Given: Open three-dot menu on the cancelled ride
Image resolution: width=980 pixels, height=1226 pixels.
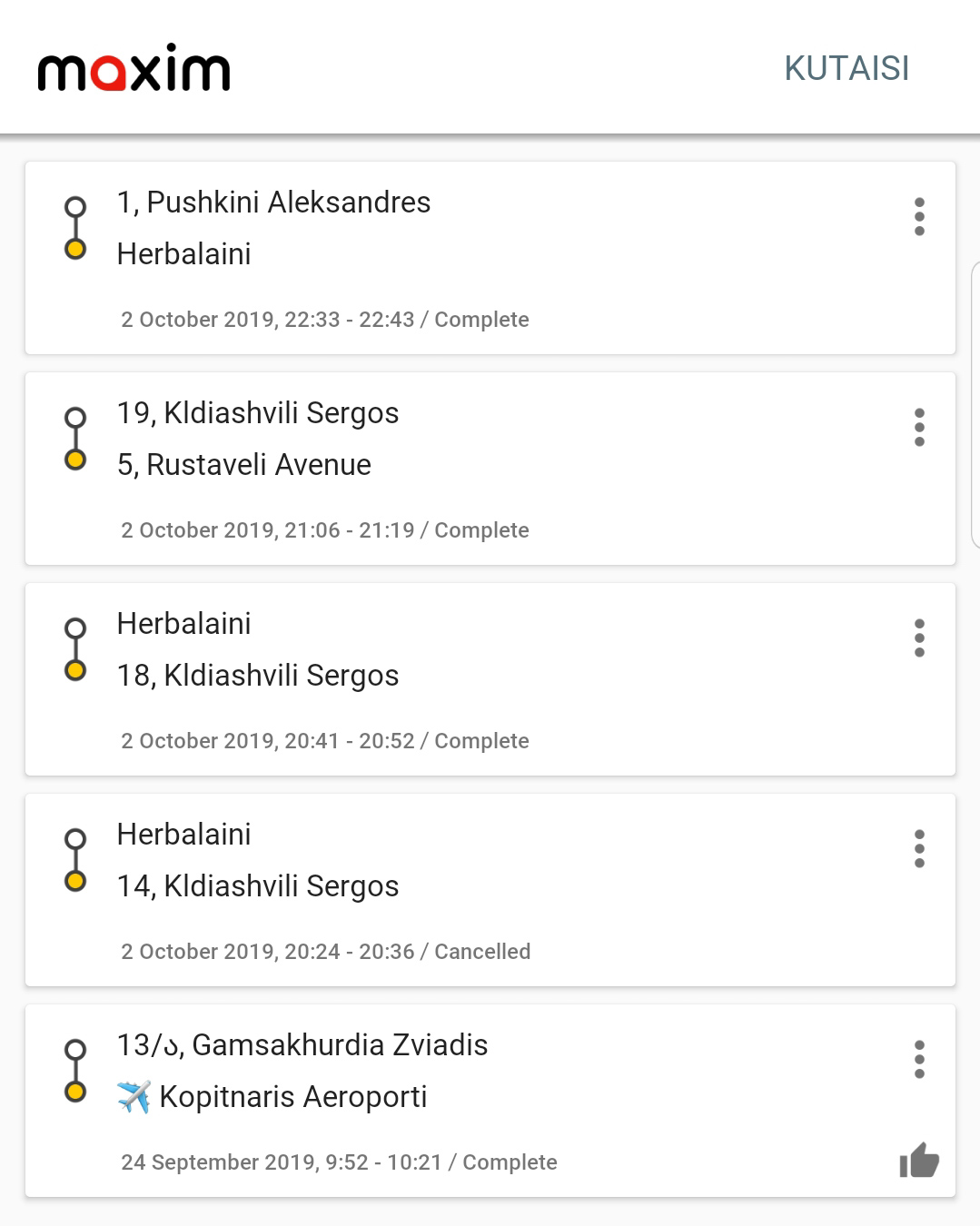Looking at the screenshot, I should pyautogui.click(x=919, y=849).
